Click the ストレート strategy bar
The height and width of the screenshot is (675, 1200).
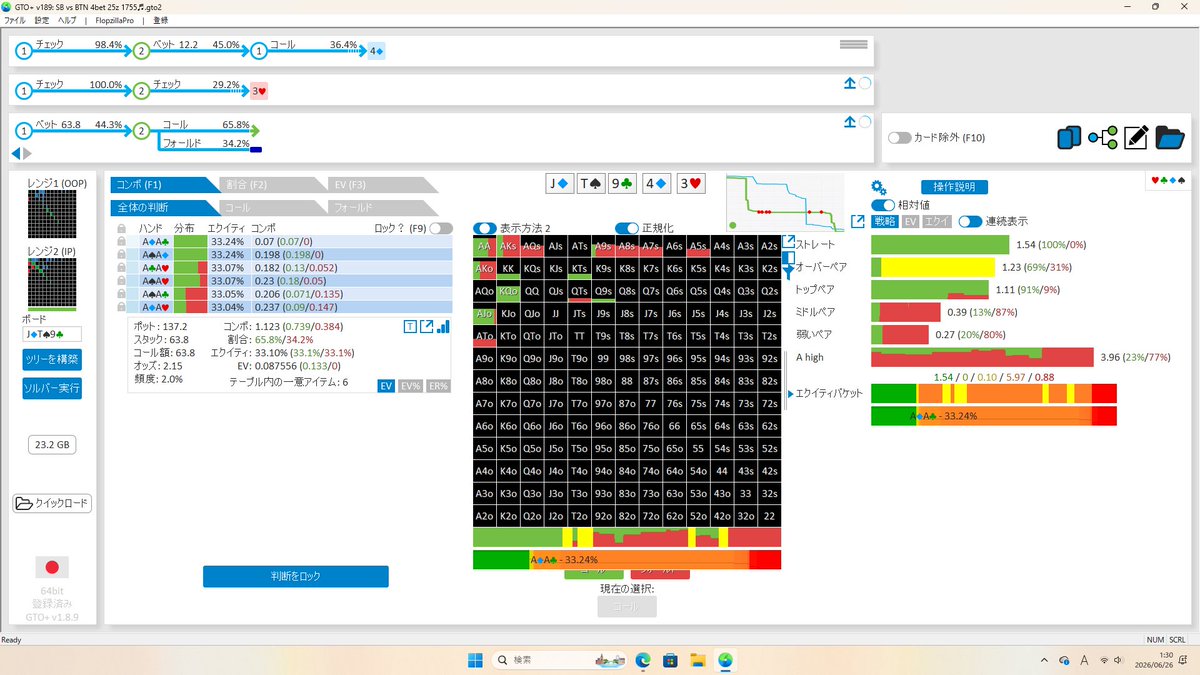pos(940,245)
